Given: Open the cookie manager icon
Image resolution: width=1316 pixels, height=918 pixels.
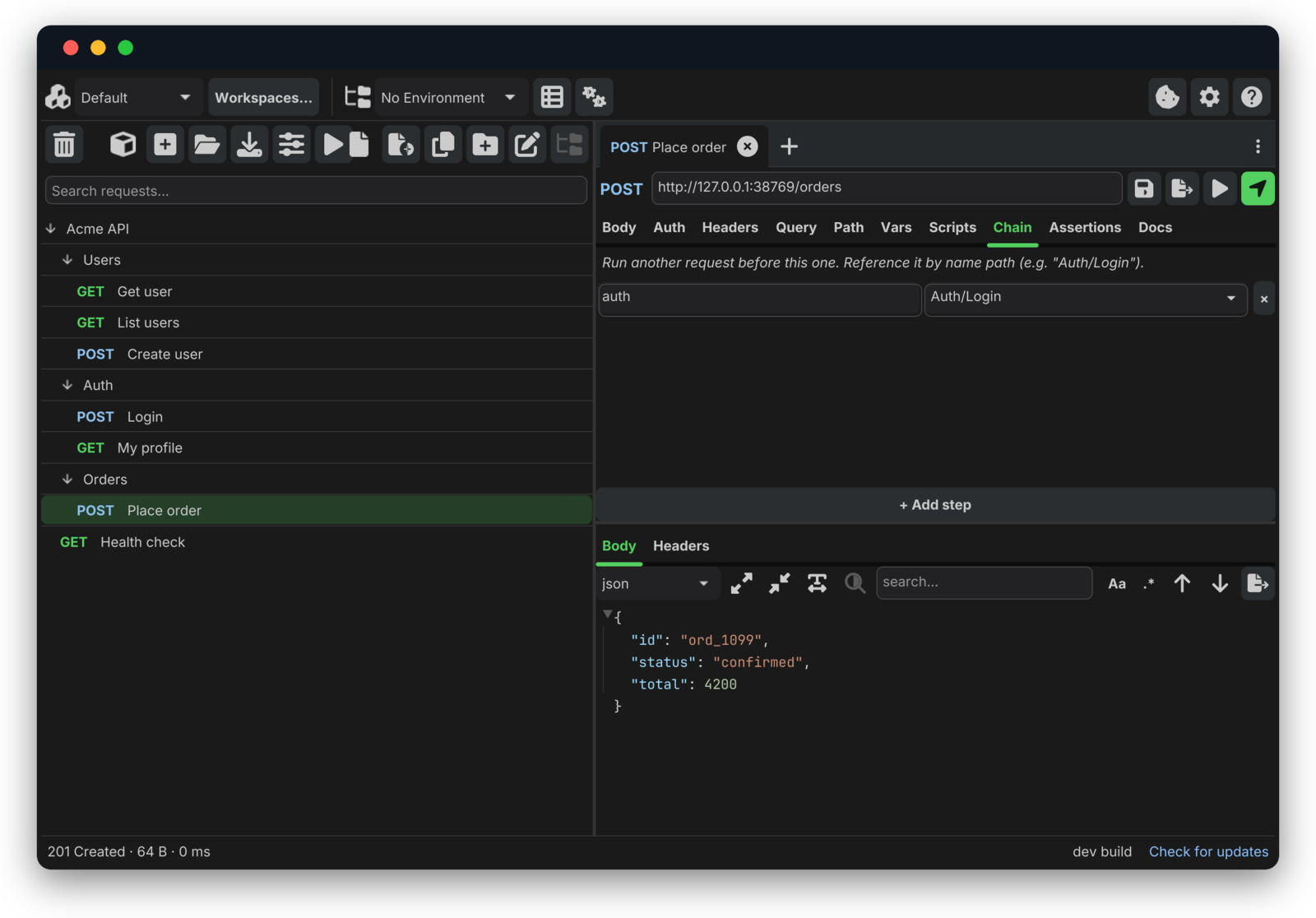Looking at the screenshot, I should point(1167,97).
